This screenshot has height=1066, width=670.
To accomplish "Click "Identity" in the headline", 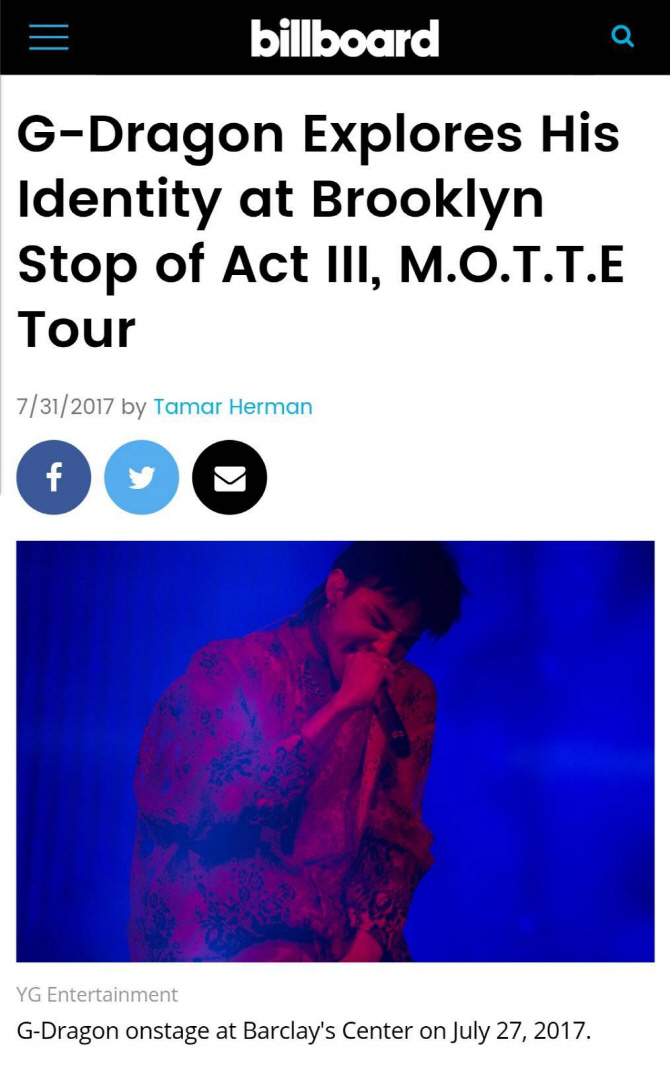I will pos(119,201).
